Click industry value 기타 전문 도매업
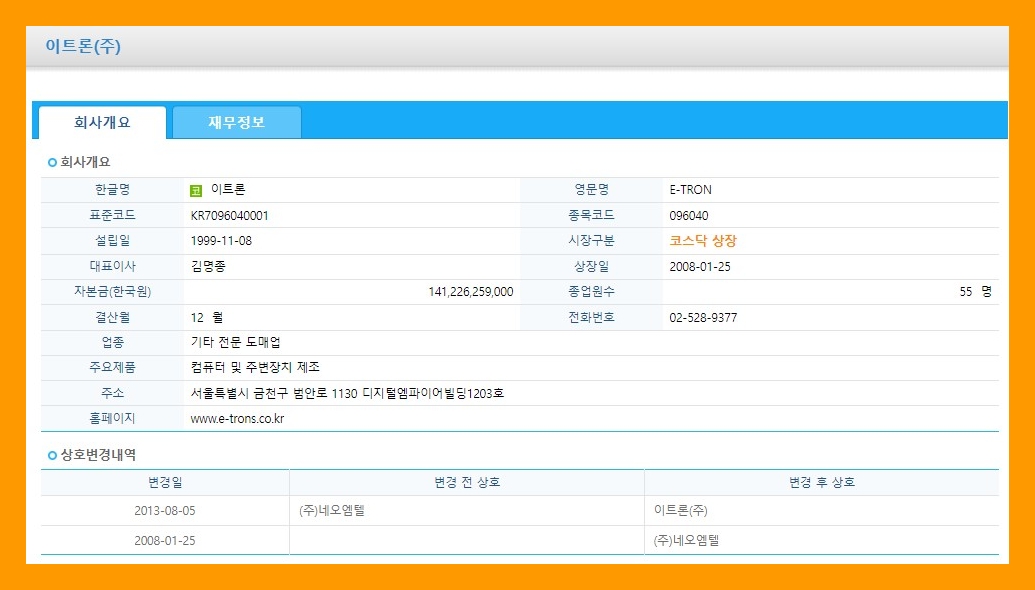This screenshot has height=590, width=1035. (x=236, y=343)
